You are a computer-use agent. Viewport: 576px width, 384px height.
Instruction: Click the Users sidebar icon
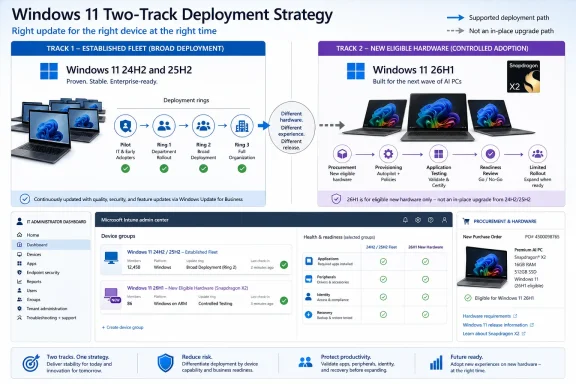point(19,290)
